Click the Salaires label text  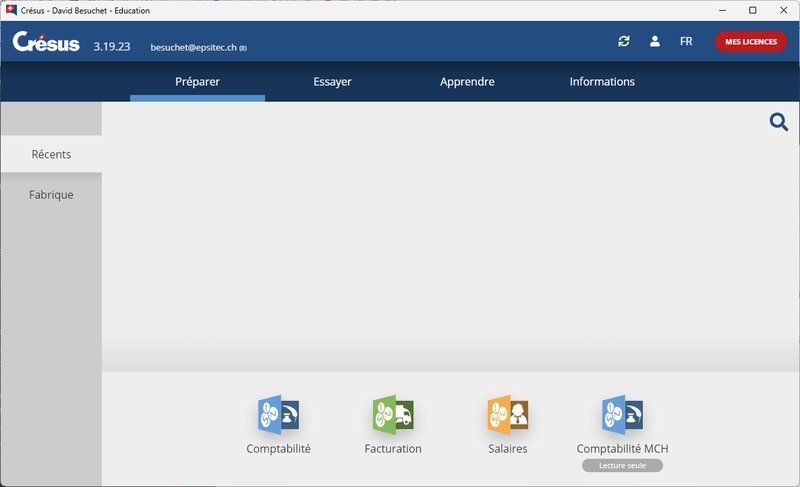pyautogui.click(x=508, y=449)
